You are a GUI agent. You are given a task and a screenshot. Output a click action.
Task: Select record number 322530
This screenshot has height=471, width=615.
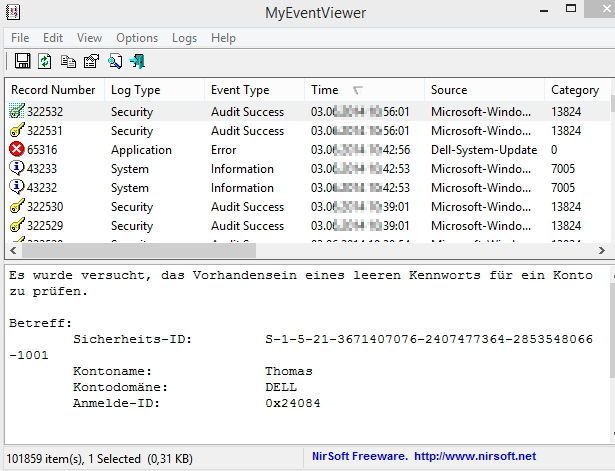coord(45,207)
